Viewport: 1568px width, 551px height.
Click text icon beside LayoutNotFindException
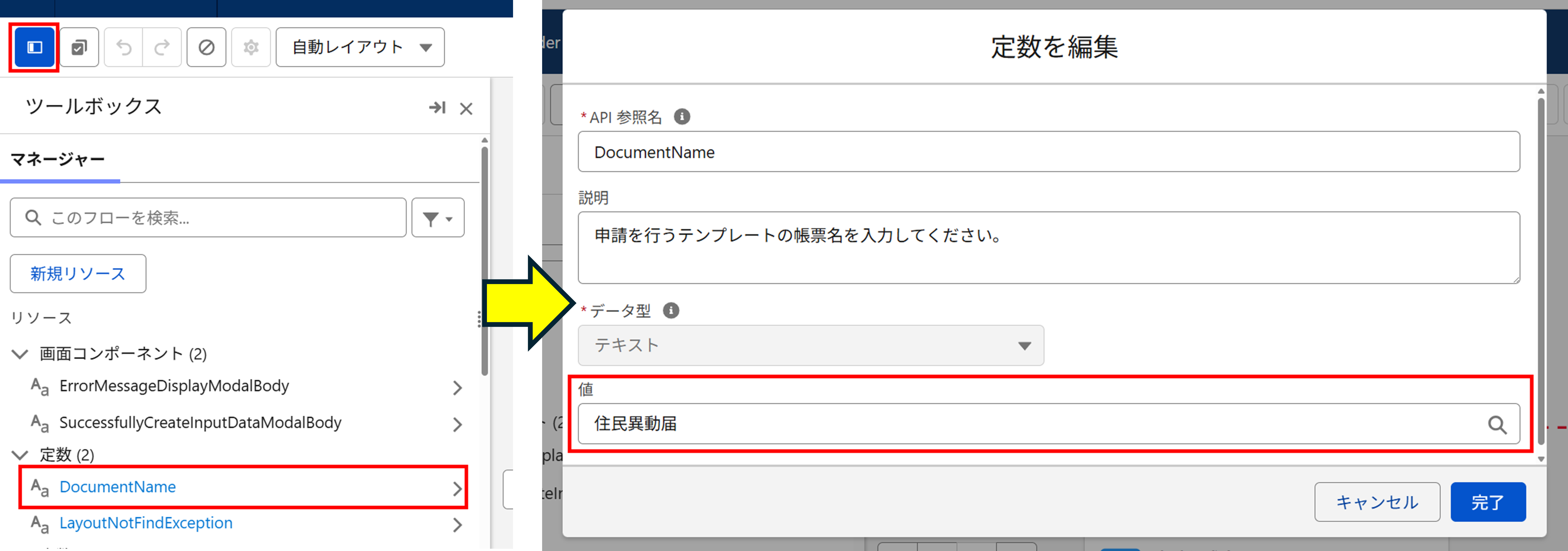(x=40, y=524)
